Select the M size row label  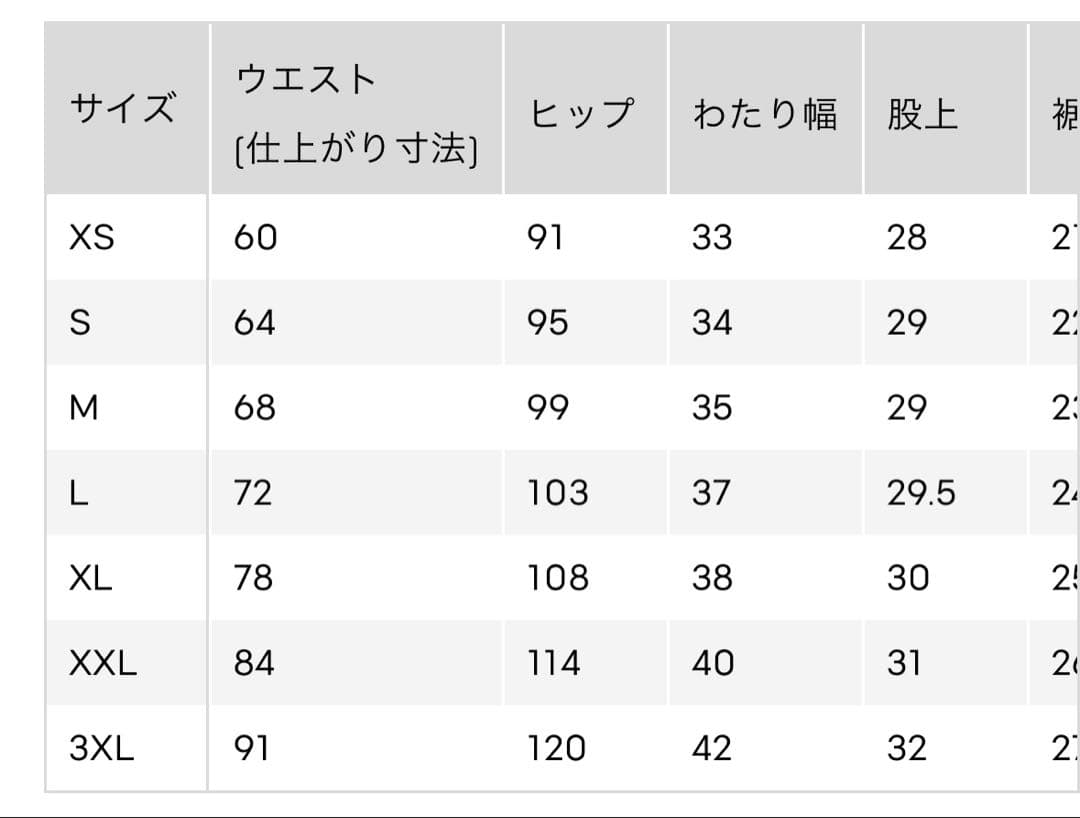pos(84,408)
